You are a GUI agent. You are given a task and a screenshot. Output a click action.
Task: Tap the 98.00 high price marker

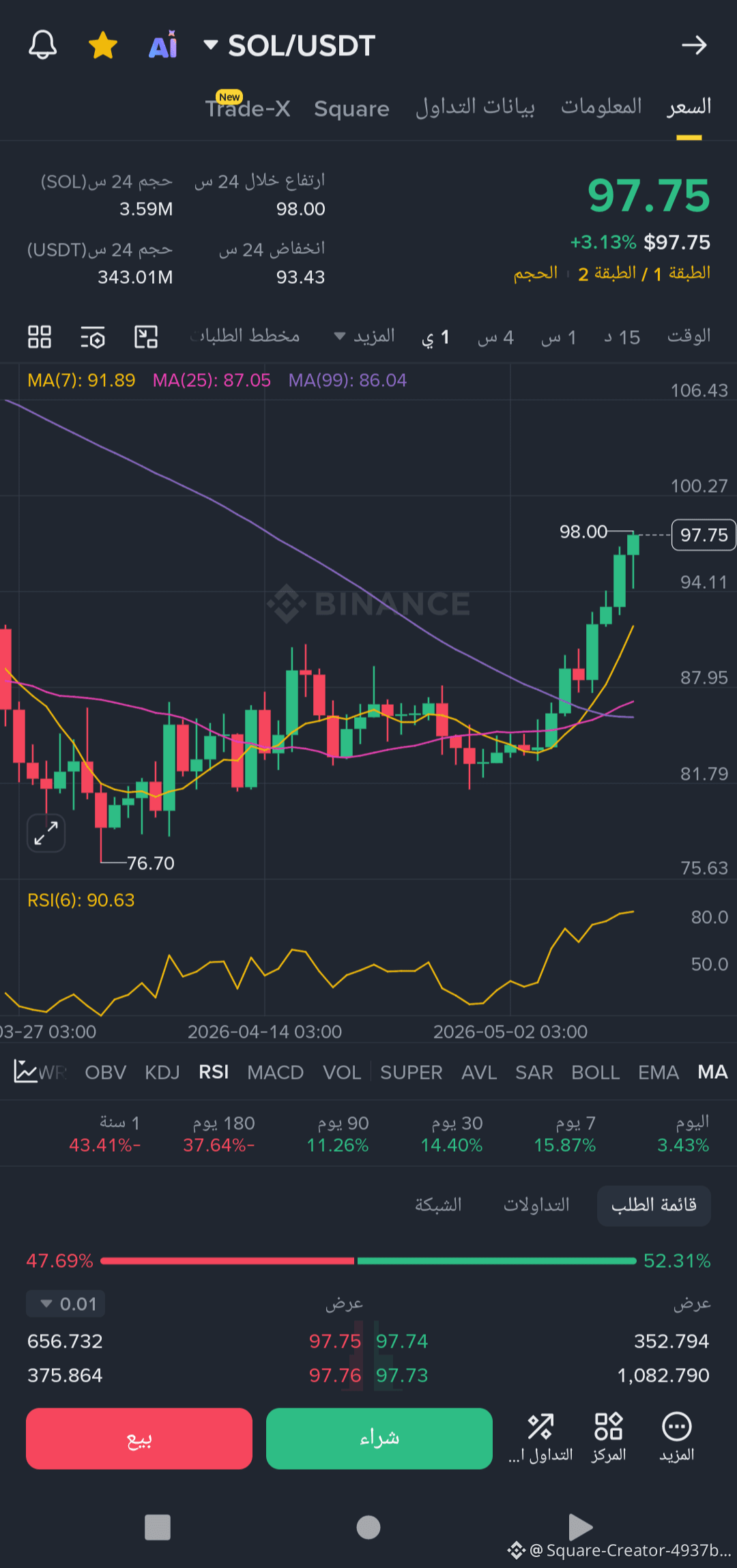(583, 532)
